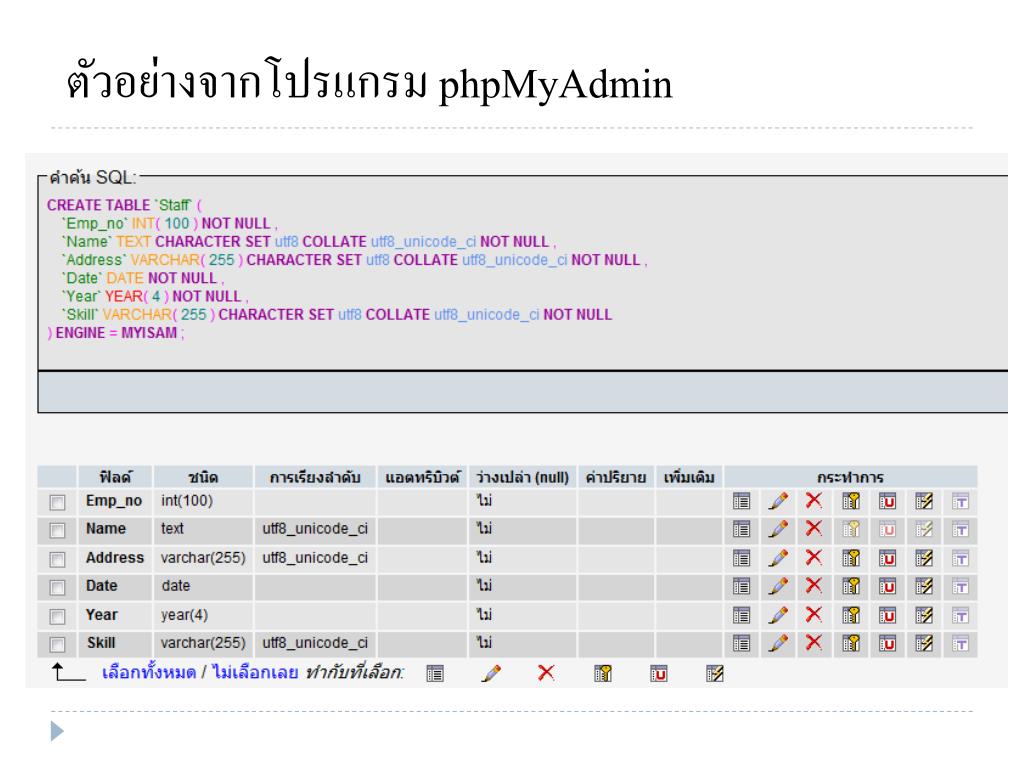
Task: Click the red X in the ทำกับที่เลือก row
Action: click(546, 673)
